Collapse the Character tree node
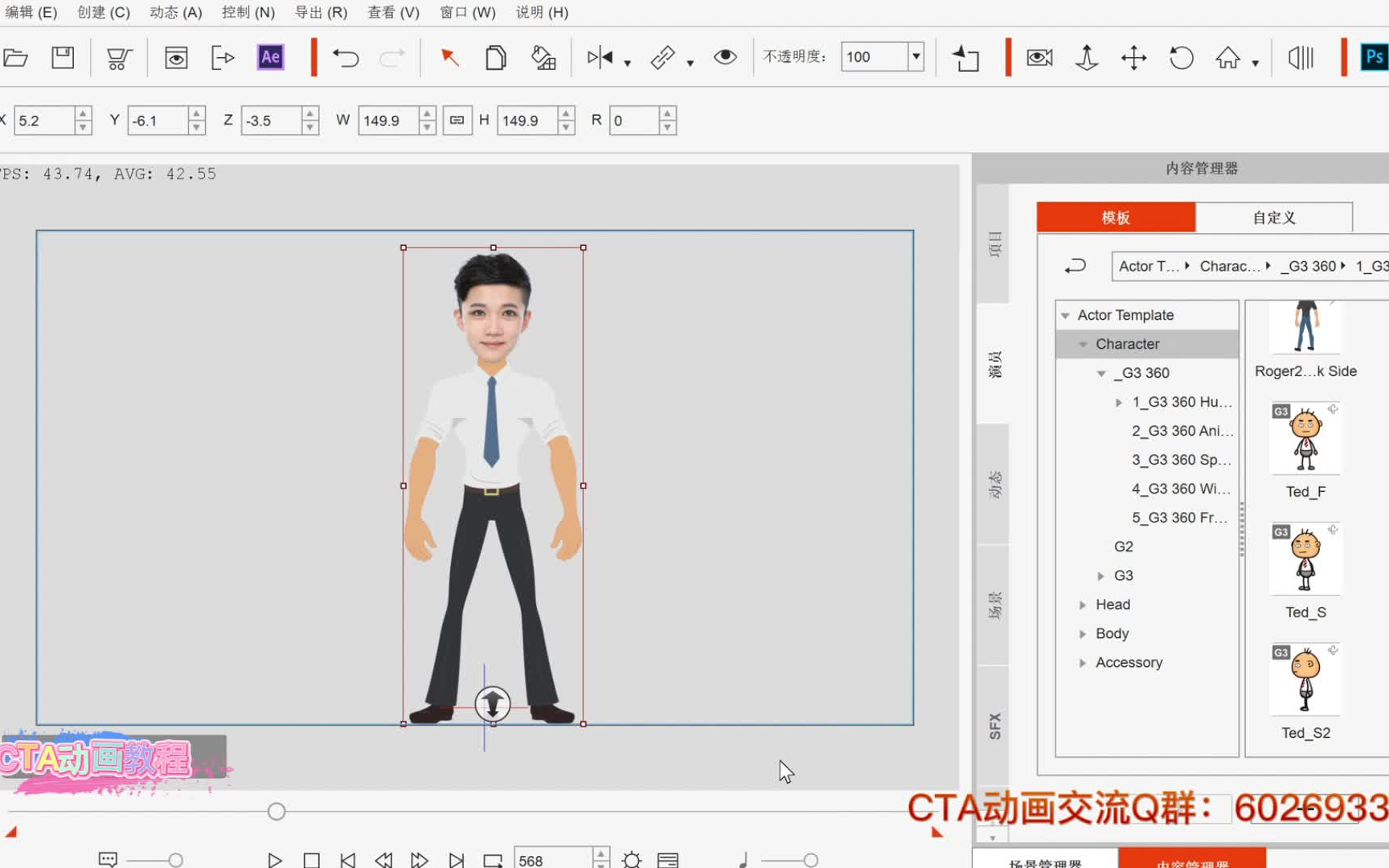Image resolution: width=1389 pixels, height=868 pixels. click(1083, 344)
